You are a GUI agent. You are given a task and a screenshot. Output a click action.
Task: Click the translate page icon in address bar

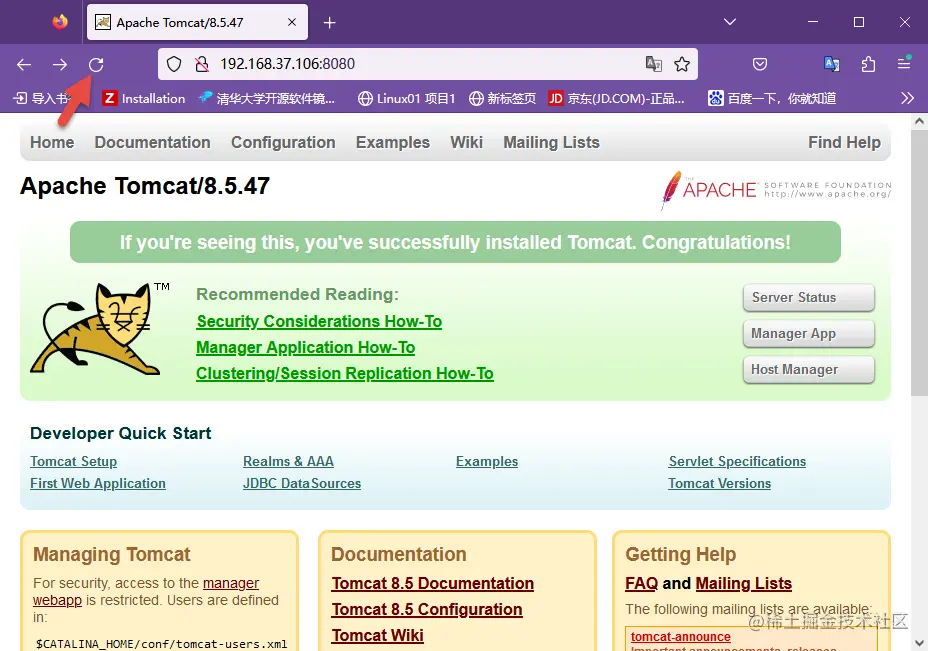click(x=653, y=64)
